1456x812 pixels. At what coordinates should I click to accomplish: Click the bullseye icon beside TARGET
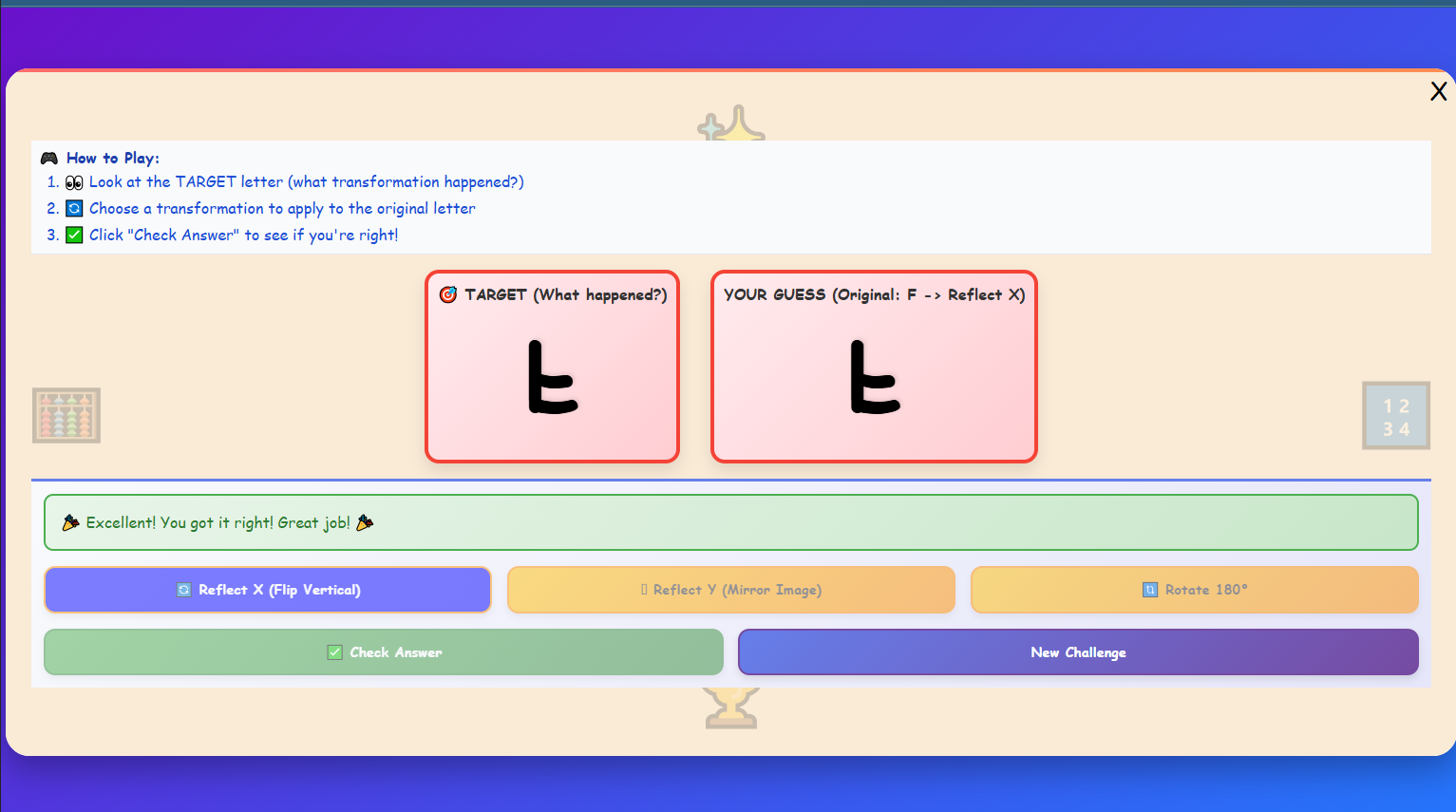448,295
